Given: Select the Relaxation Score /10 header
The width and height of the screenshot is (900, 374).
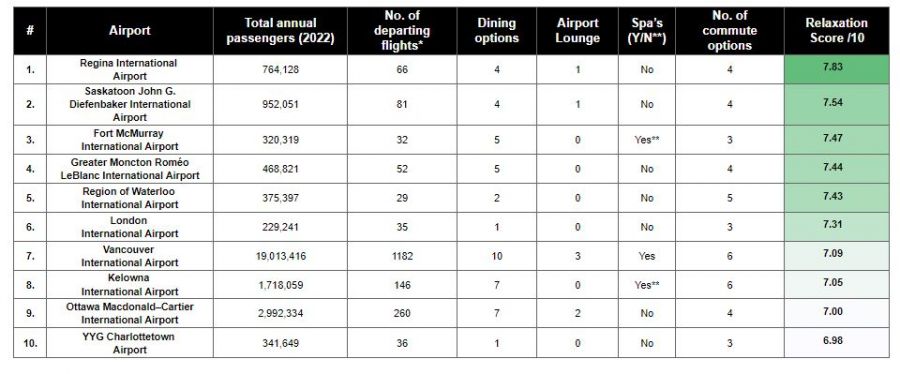Looking at the screenshot, I should tap(836, 31).
